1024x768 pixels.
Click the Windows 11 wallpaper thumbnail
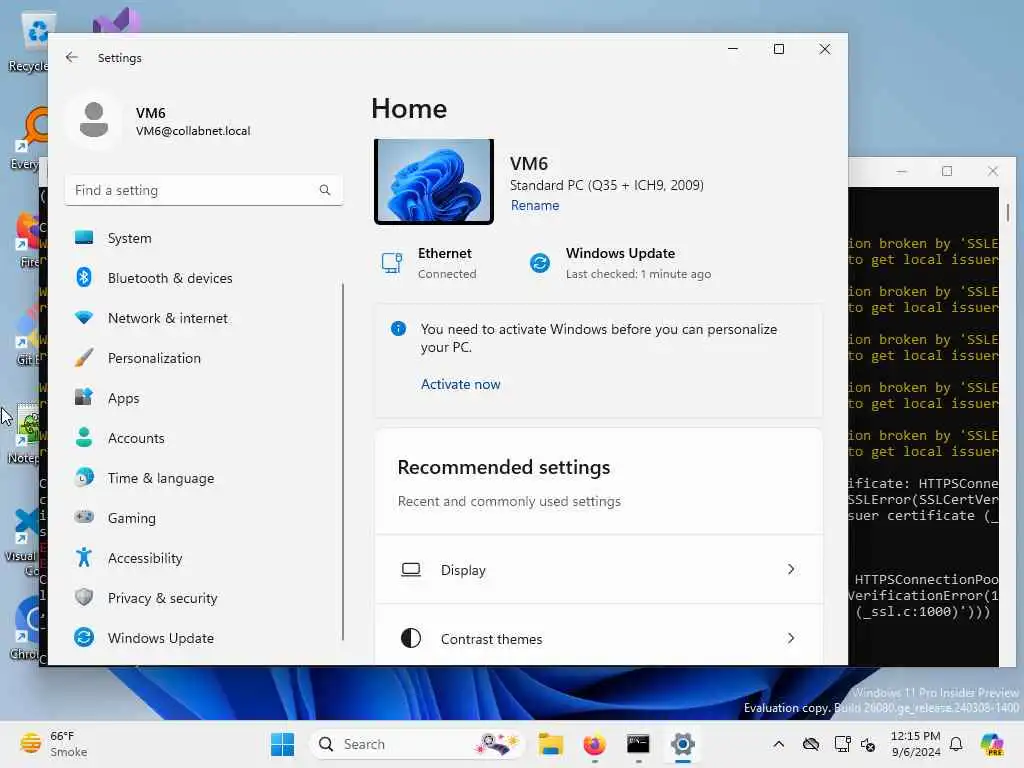coord(434,181)
